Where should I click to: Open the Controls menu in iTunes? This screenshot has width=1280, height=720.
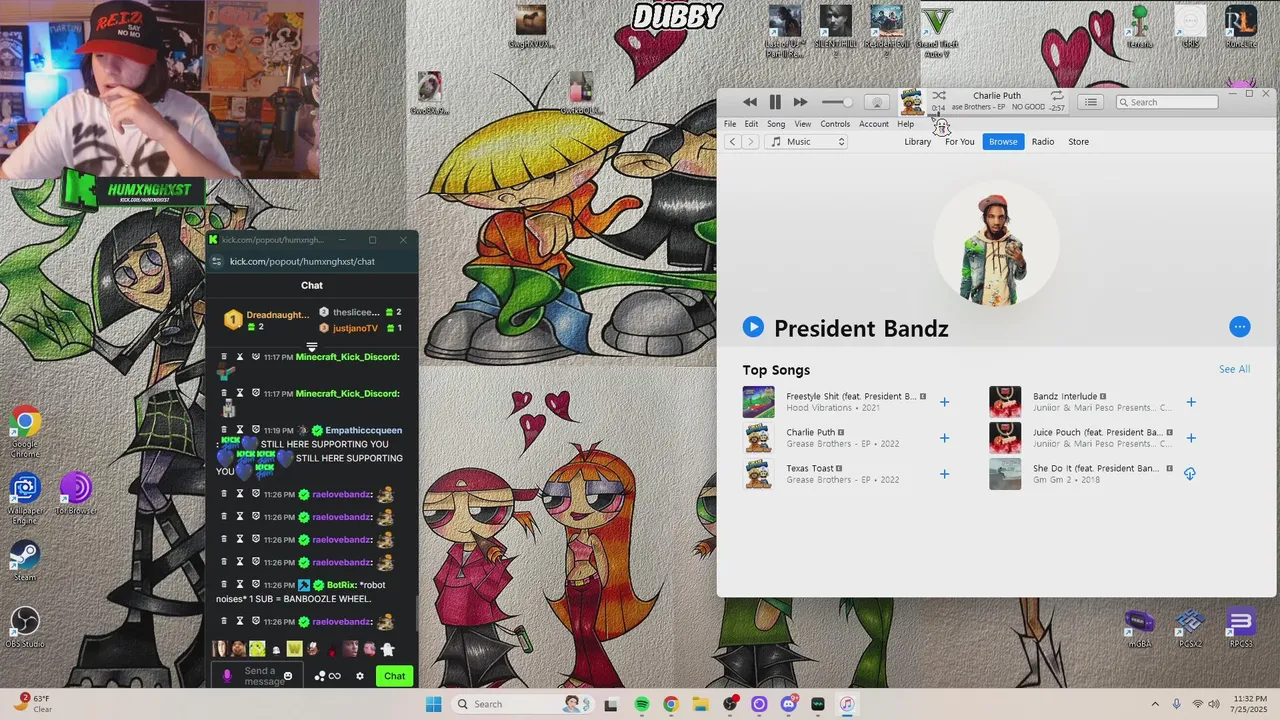pyautogui.click(x=835, y=124)
